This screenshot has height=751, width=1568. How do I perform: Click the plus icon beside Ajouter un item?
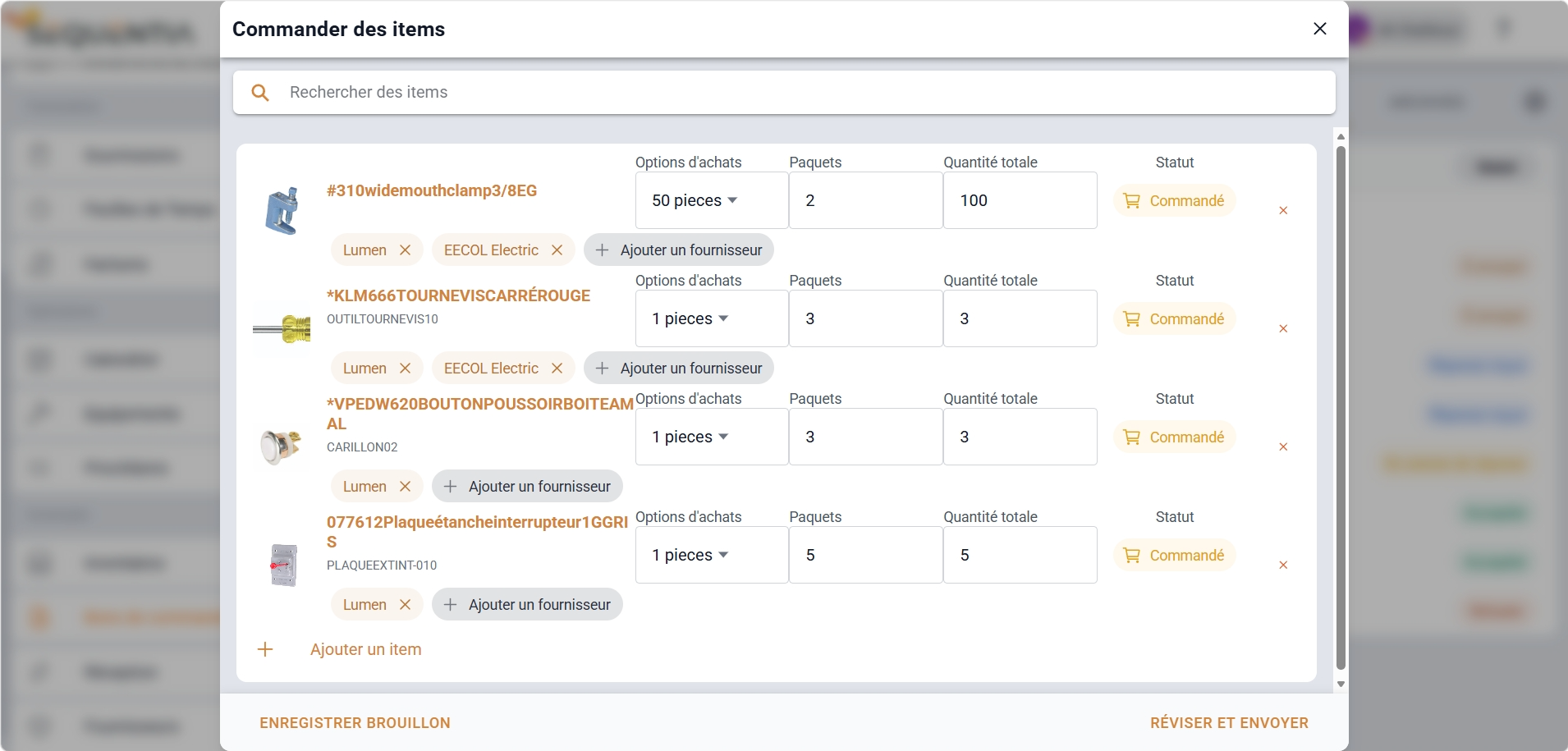tap(265, 649)
